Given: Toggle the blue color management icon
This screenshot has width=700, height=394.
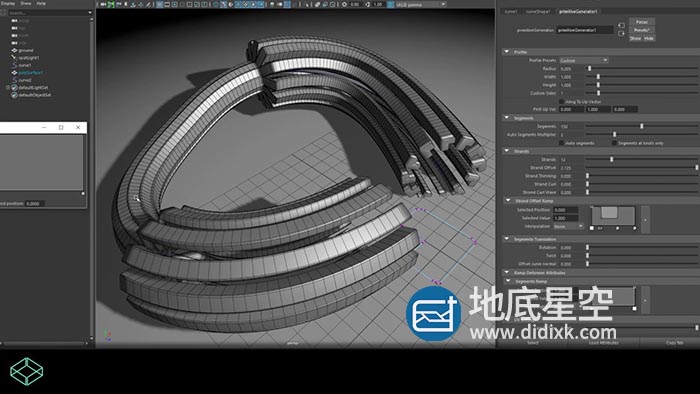Looking at the screenshot, I should coord(391,4).
